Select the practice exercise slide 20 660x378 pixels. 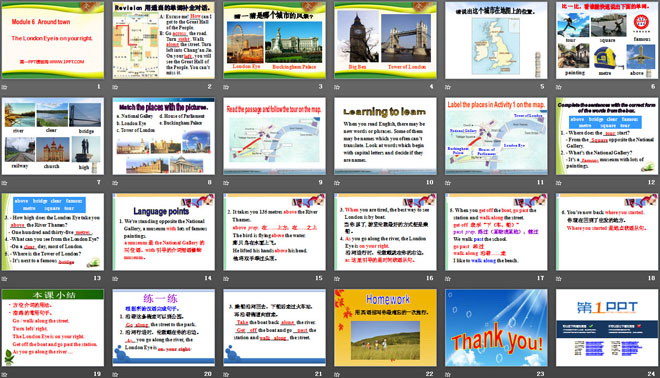click(x=164, y=327)
